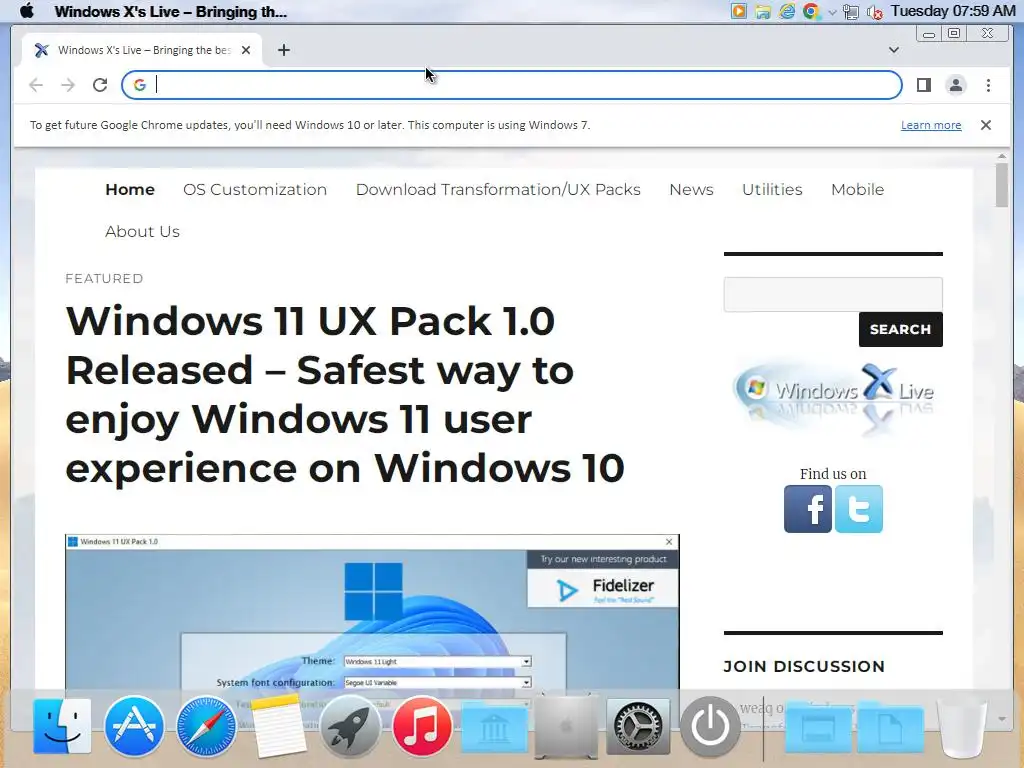Reload the page with the refresh icon
The image size is (1024, 768).
(100, 85)
